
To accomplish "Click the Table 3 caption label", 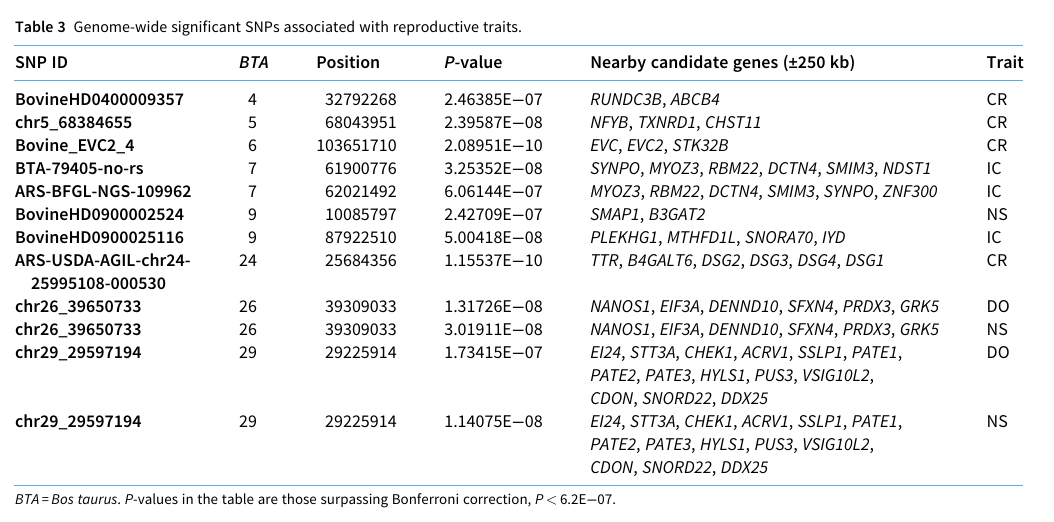I will pos(40,28).
